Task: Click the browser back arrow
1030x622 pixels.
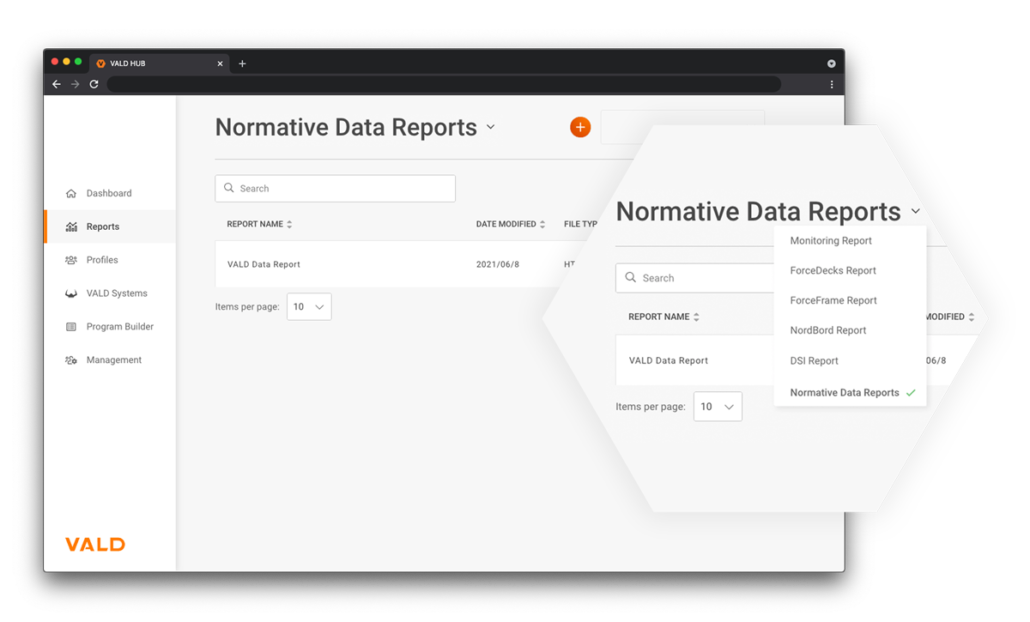Action: 56,84
